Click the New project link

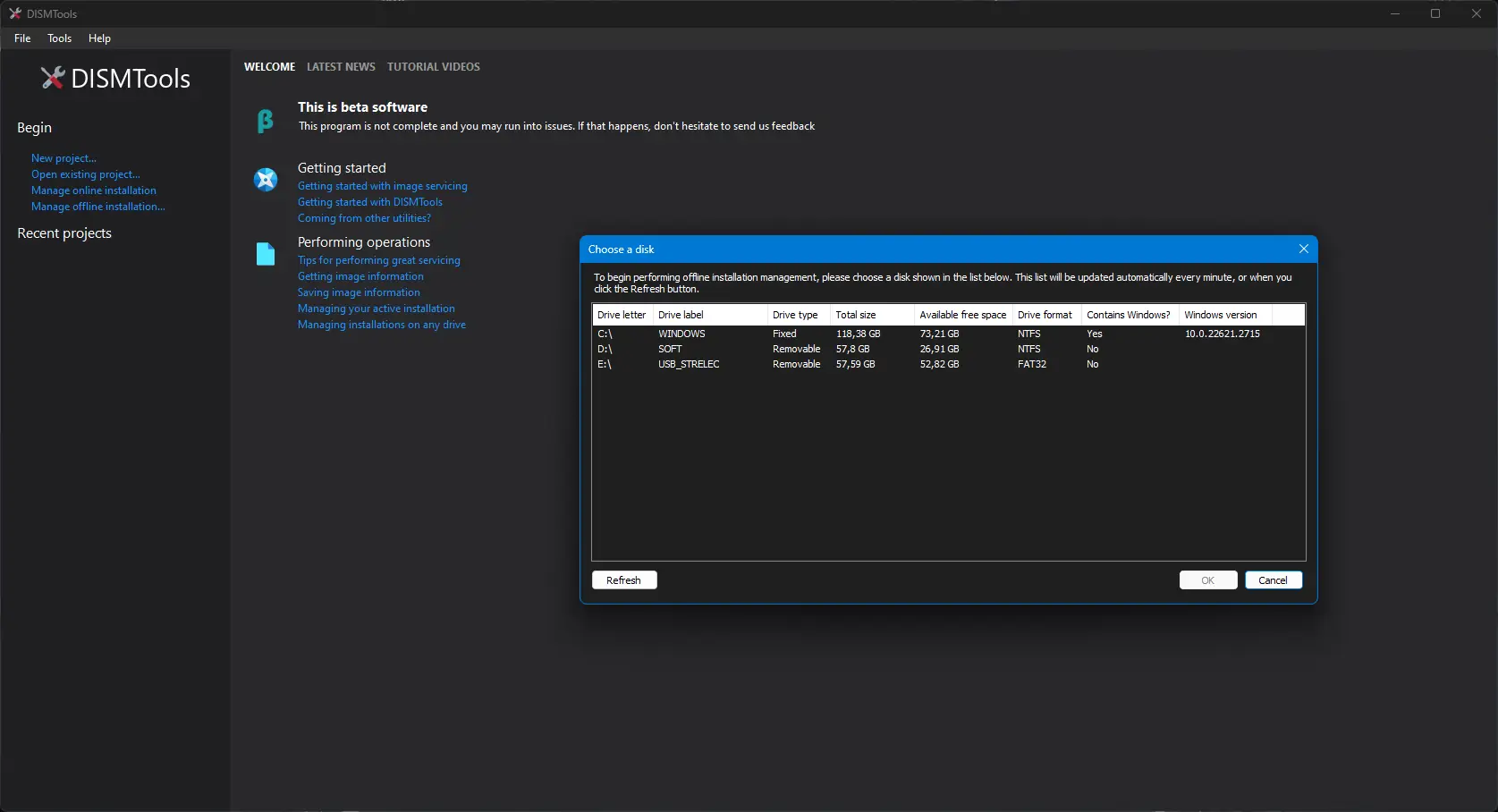tap(63, 158)
